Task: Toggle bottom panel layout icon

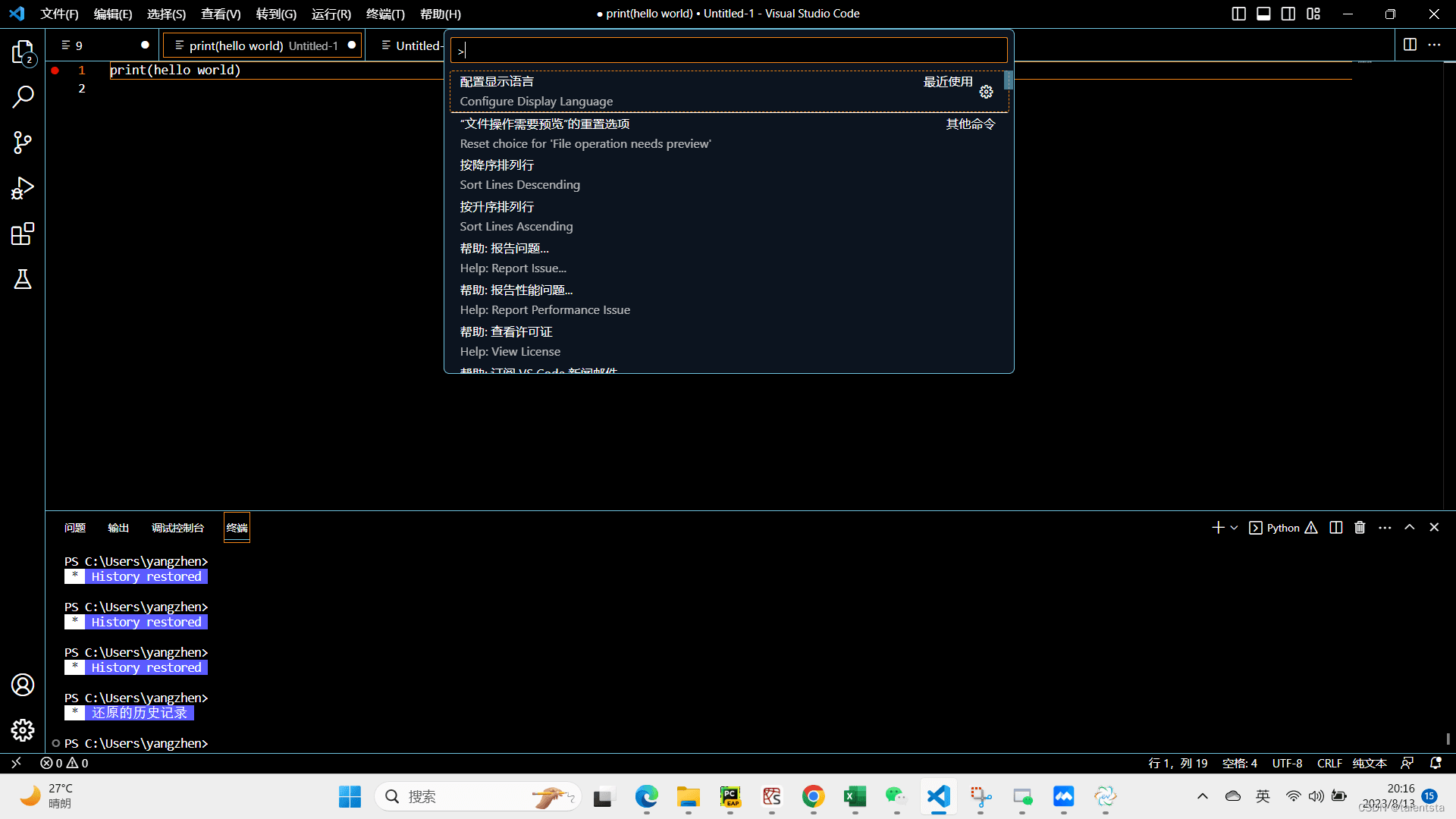Action: click(1263, 14)
